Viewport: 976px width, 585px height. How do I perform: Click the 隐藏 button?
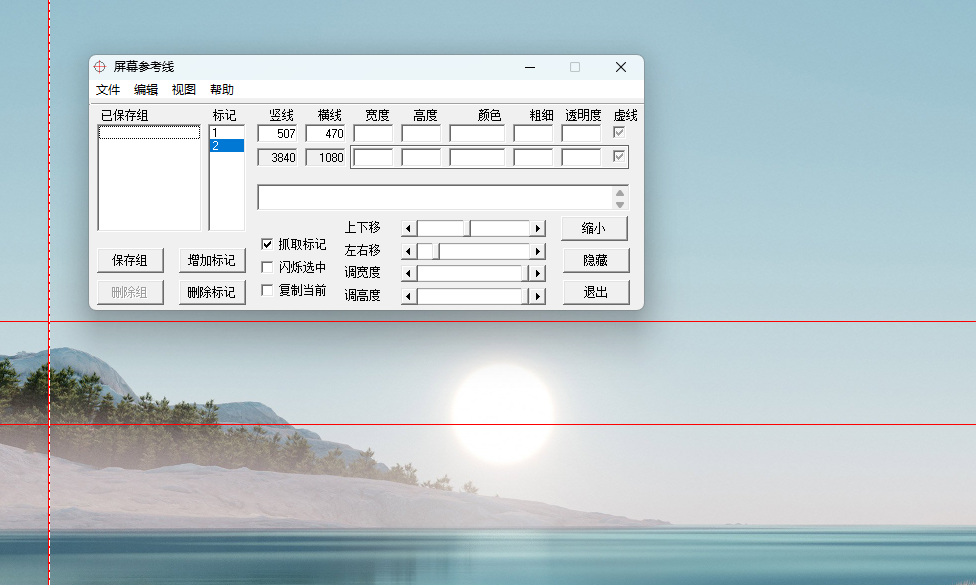tap(596, 260)
